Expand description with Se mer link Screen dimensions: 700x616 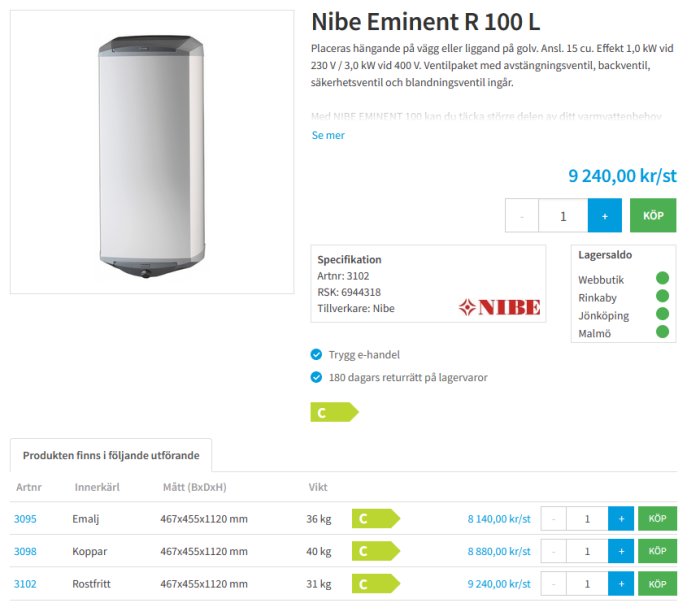pyautogui.click(x=328, y=135)
